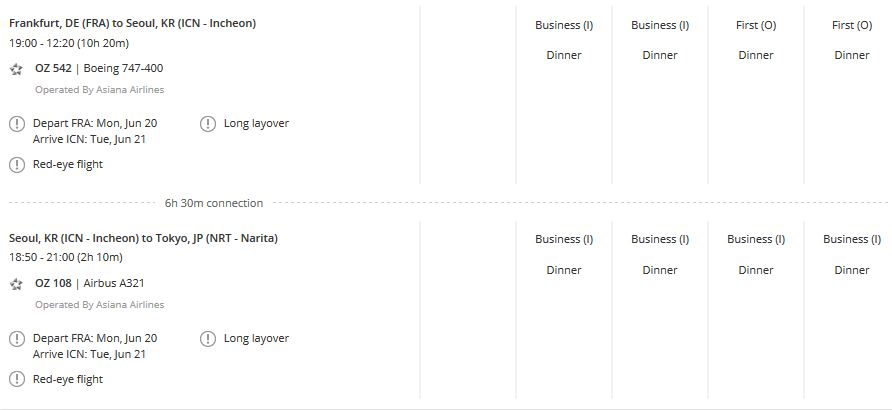Click the Frankfurt to Seoul route heading
This screenshot has height=410, width=892.
pyautogui.click(x=132, y=23)
